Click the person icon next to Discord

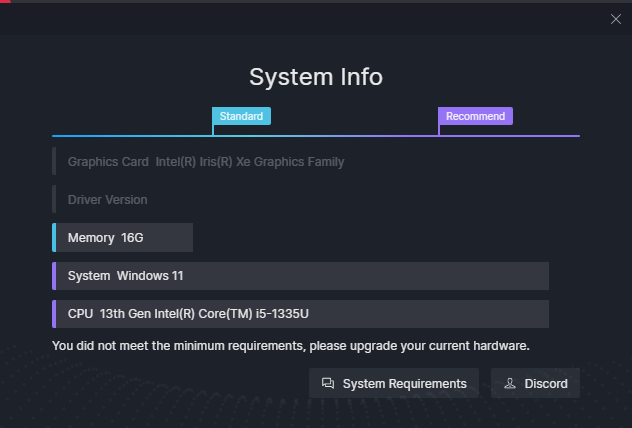click(x=510, y=383)
